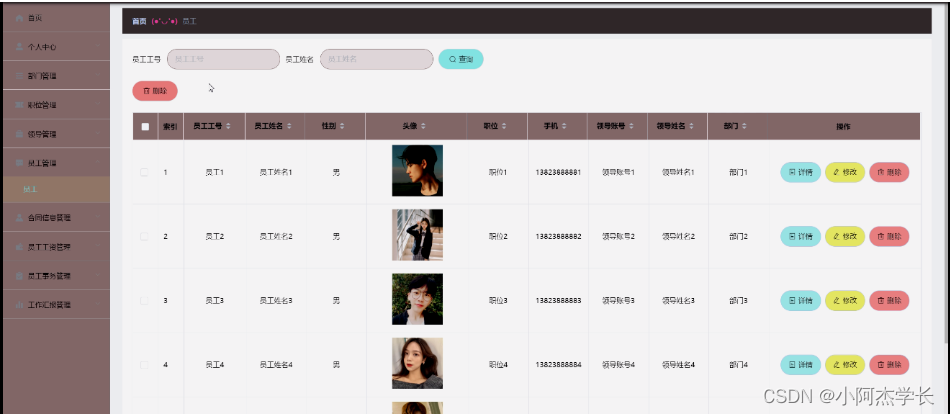The height and width of the screenshot is (415, 950).
Task: Click phone number 13823888883
Action: [559, 300]
